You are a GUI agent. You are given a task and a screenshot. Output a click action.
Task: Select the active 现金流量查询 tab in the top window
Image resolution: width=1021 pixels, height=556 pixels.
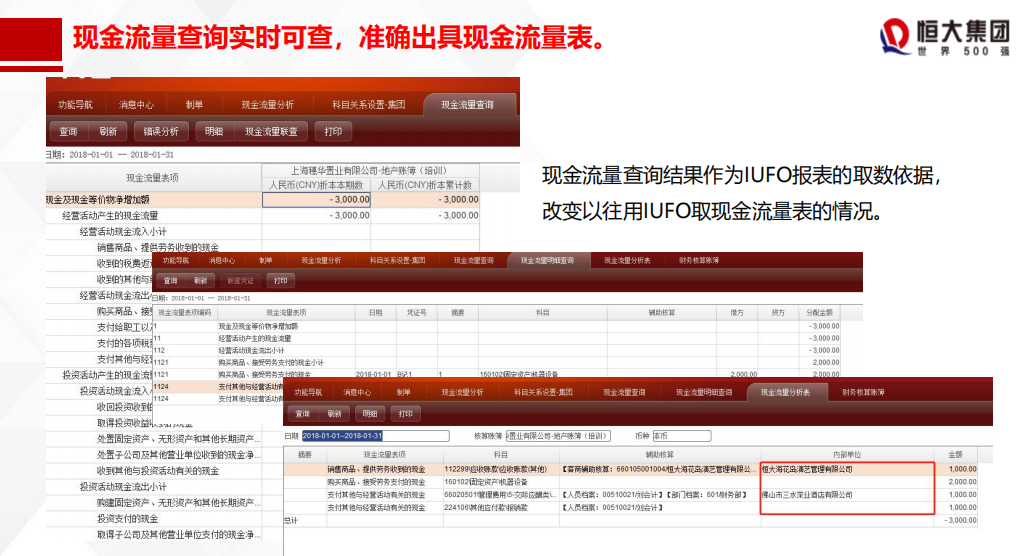pos(468,104)
